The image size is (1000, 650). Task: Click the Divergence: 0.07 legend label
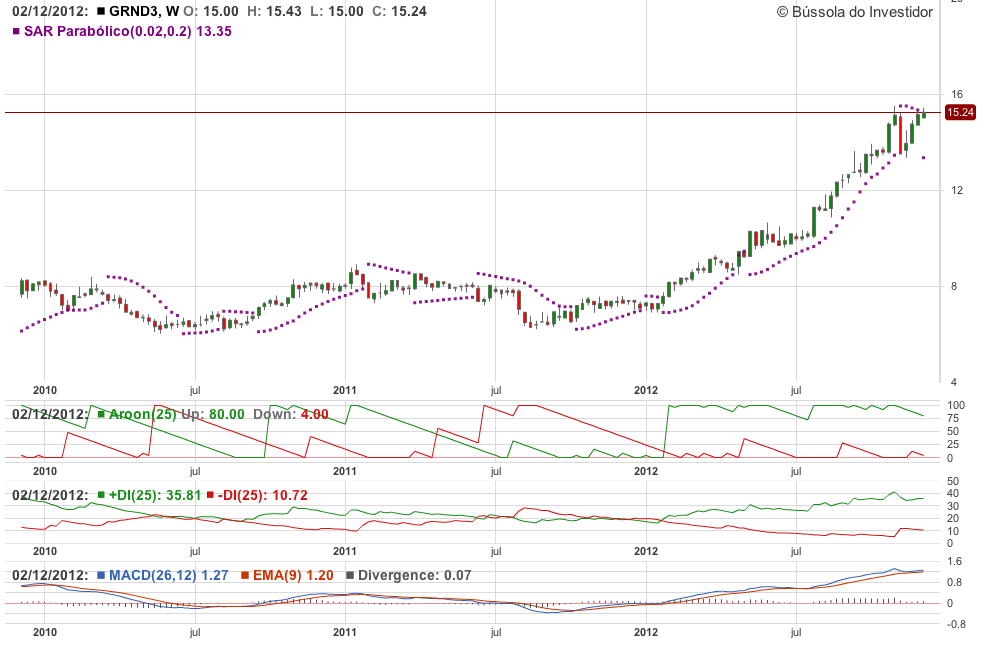click(x=415, y=575)
